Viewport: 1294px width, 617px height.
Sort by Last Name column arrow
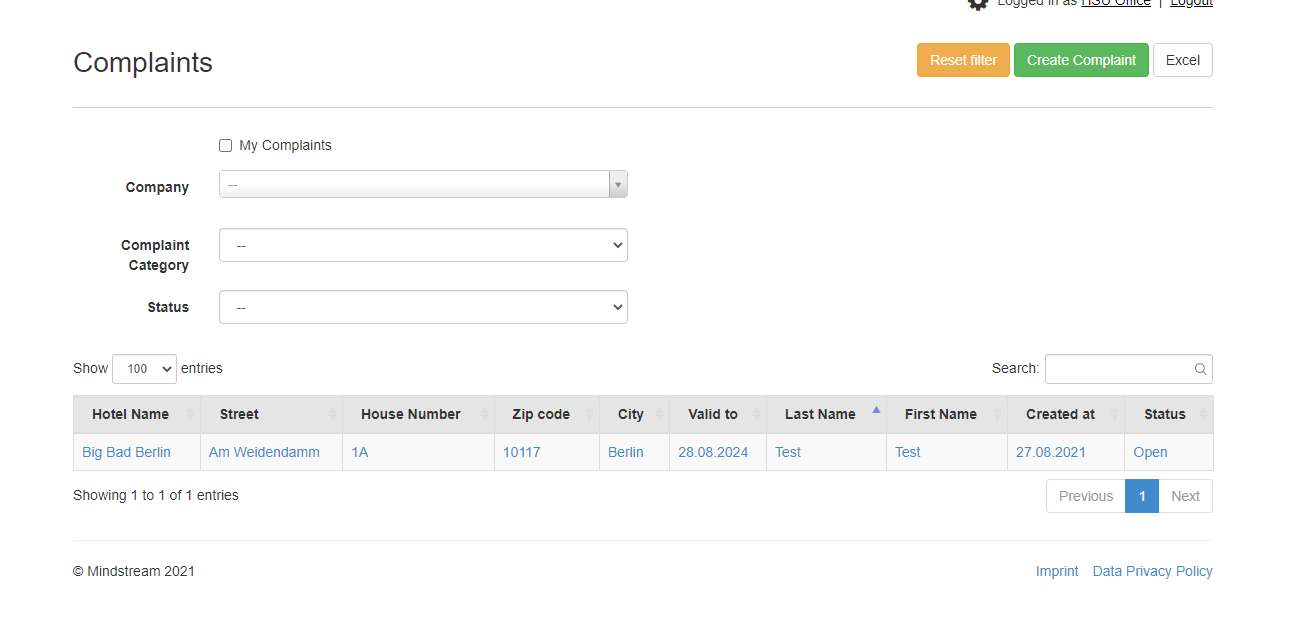(x=876, y=410)
